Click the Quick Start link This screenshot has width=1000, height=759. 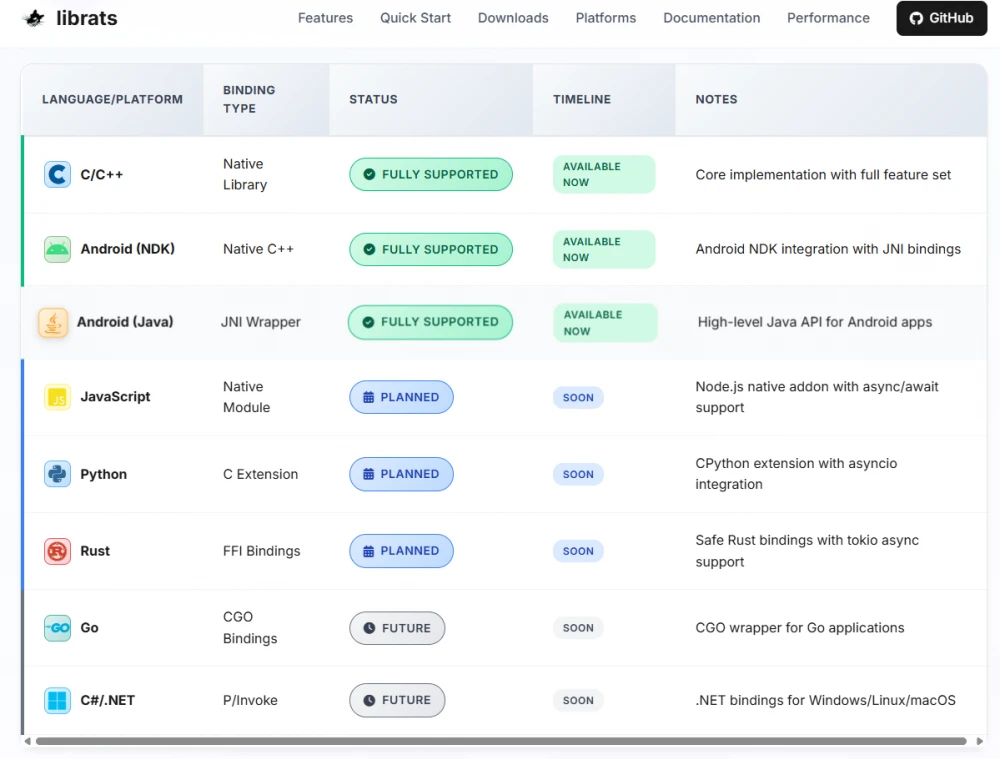(415, 17)
